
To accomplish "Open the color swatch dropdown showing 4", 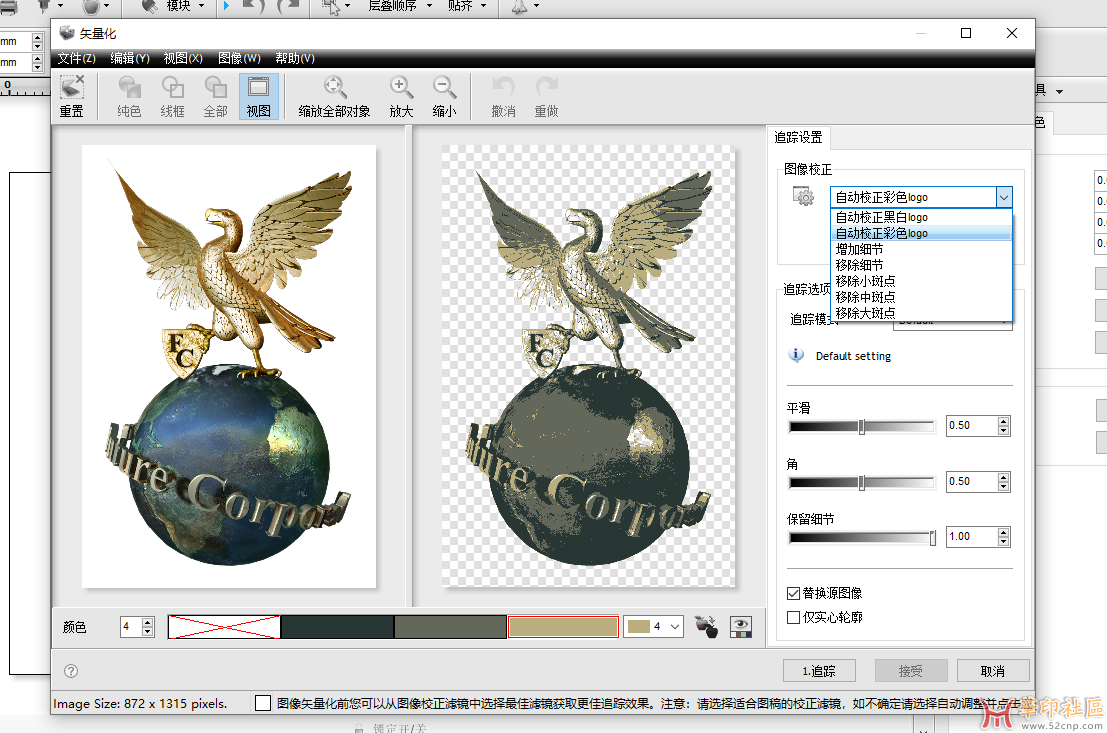I will point(653,627).
